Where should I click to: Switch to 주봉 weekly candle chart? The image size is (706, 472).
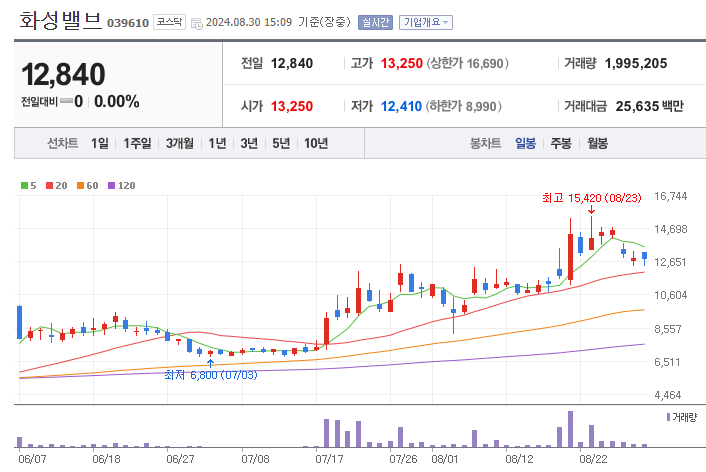[x=561, y=143]
